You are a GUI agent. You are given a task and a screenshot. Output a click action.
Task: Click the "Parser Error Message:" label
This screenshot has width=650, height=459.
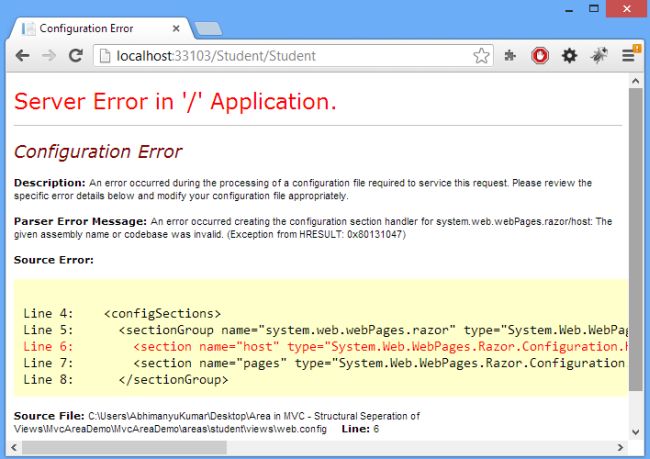click(80, 221)
